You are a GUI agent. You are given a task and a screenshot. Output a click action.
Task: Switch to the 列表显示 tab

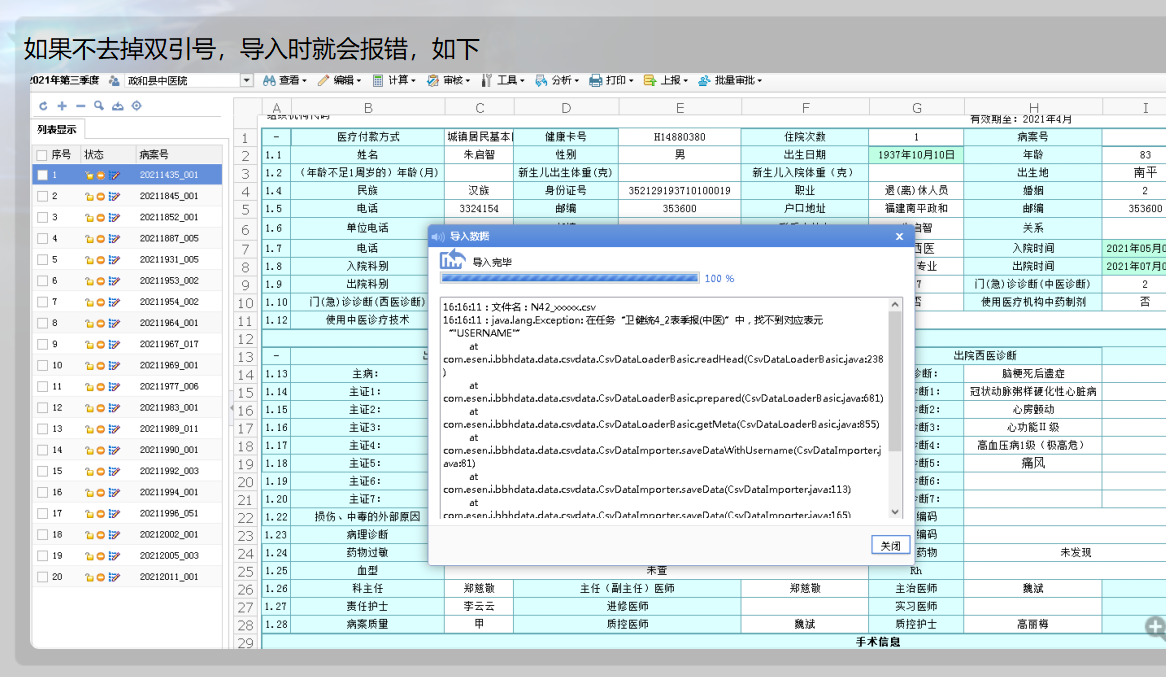click(58, 129)
